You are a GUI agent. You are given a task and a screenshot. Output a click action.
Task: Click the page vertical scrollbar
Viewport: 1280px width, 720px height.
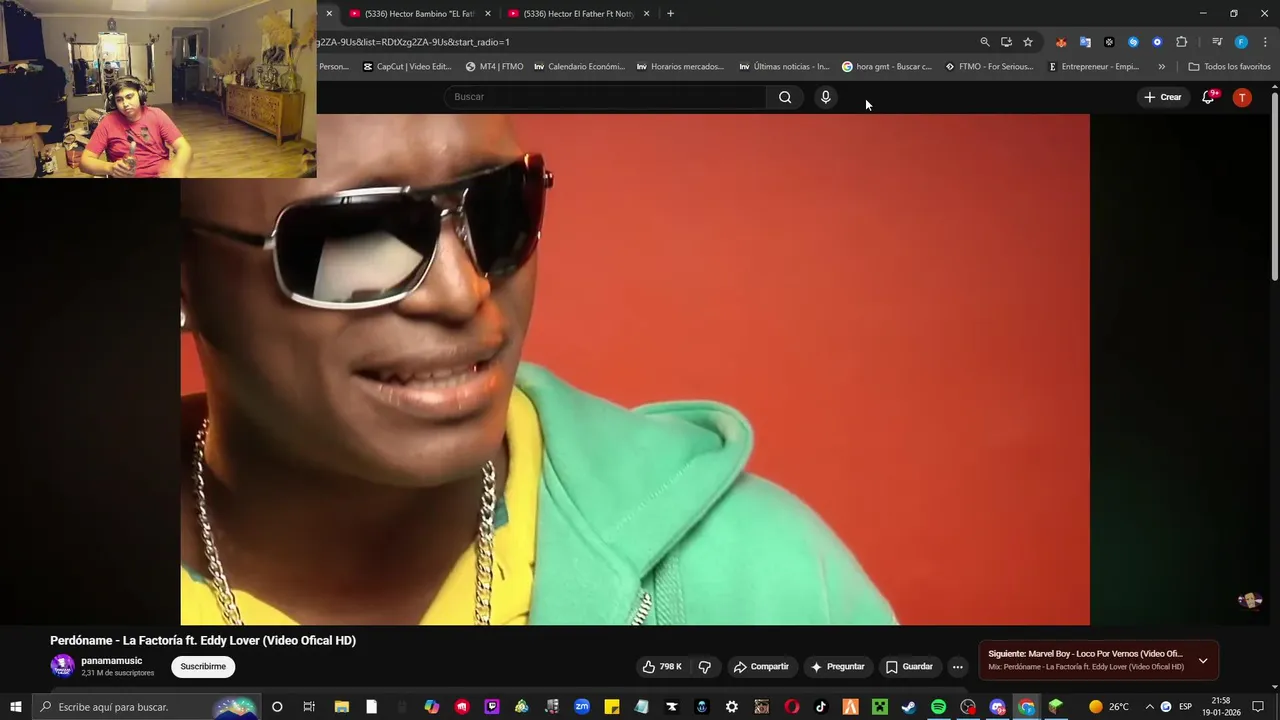[1274, 185]
